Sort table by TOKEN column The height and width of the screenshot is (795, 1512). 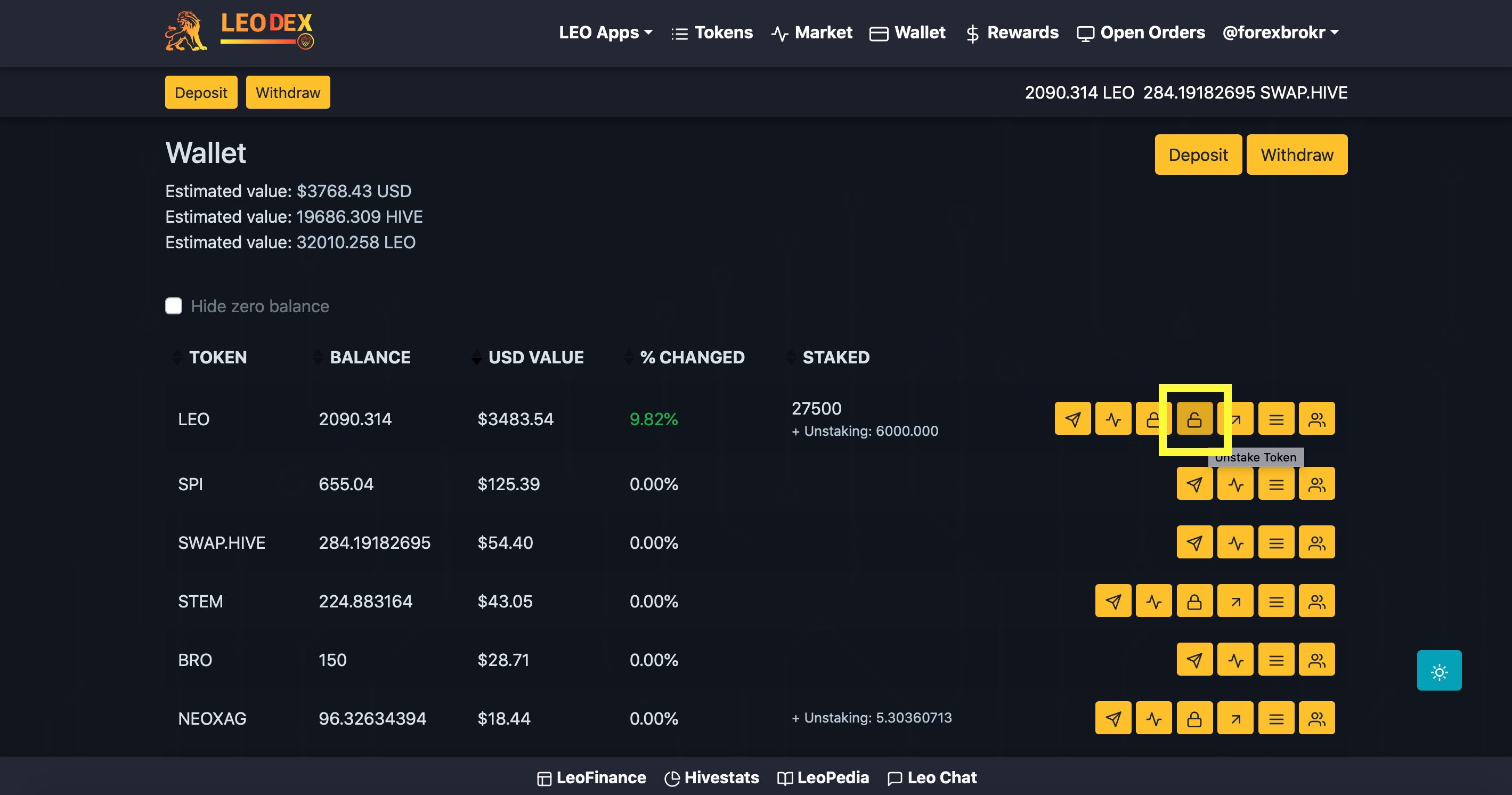[209, 357]
